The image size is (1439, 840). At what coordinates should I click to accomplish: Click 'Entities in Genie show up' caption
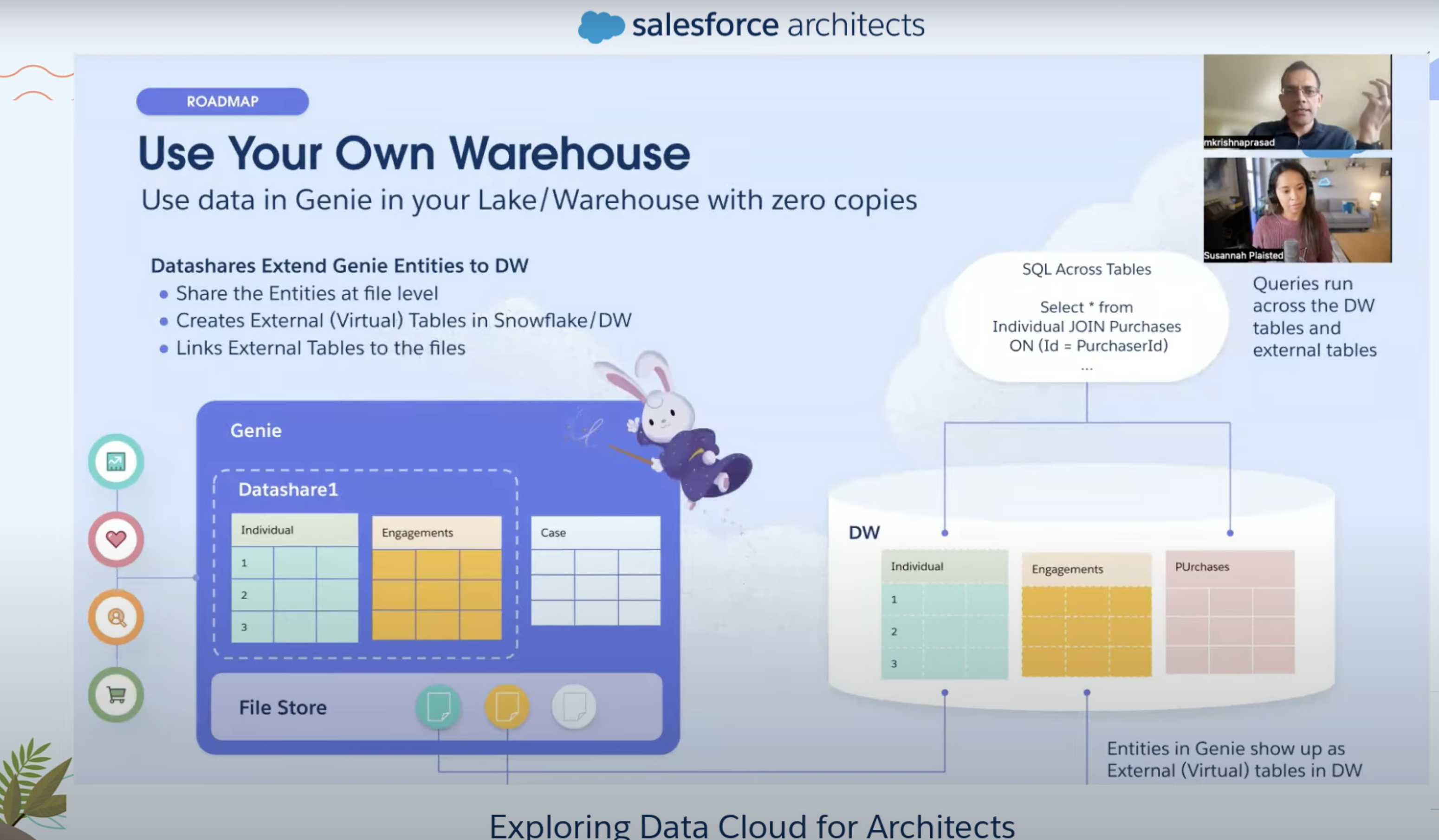coord(1235,760)
